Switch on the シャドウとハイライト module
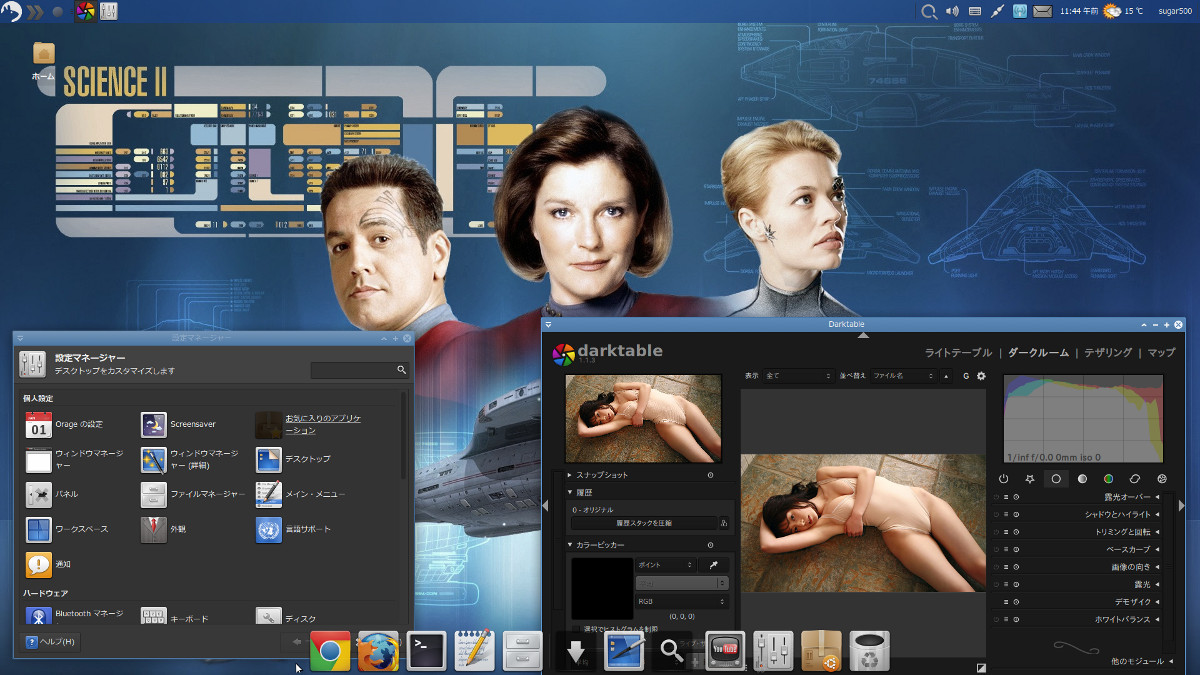1200x675 pixels. [x=996, y=514]
